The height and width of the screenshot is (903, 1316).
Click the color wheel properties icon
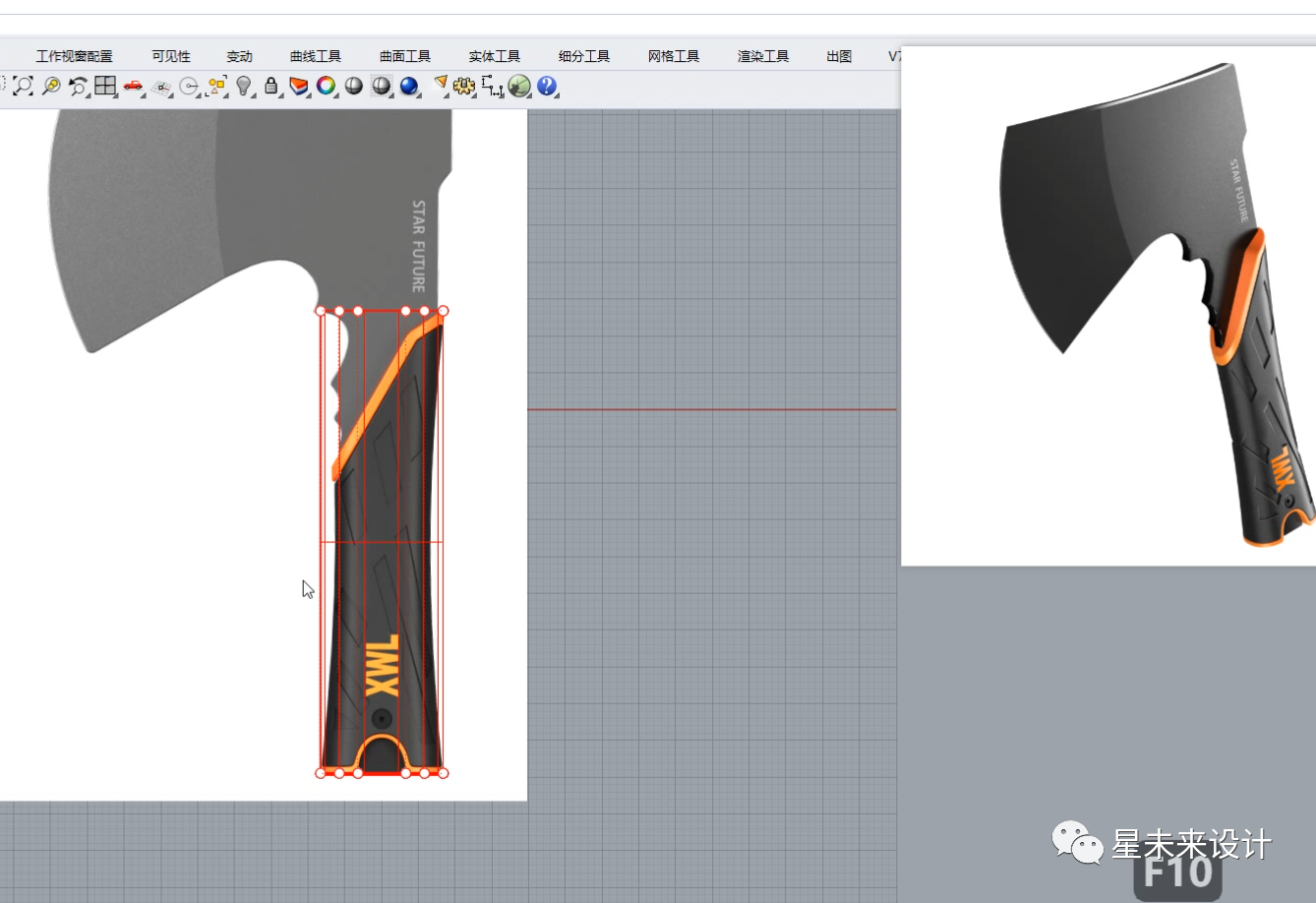pyautogui.click(x=326, y=87)
